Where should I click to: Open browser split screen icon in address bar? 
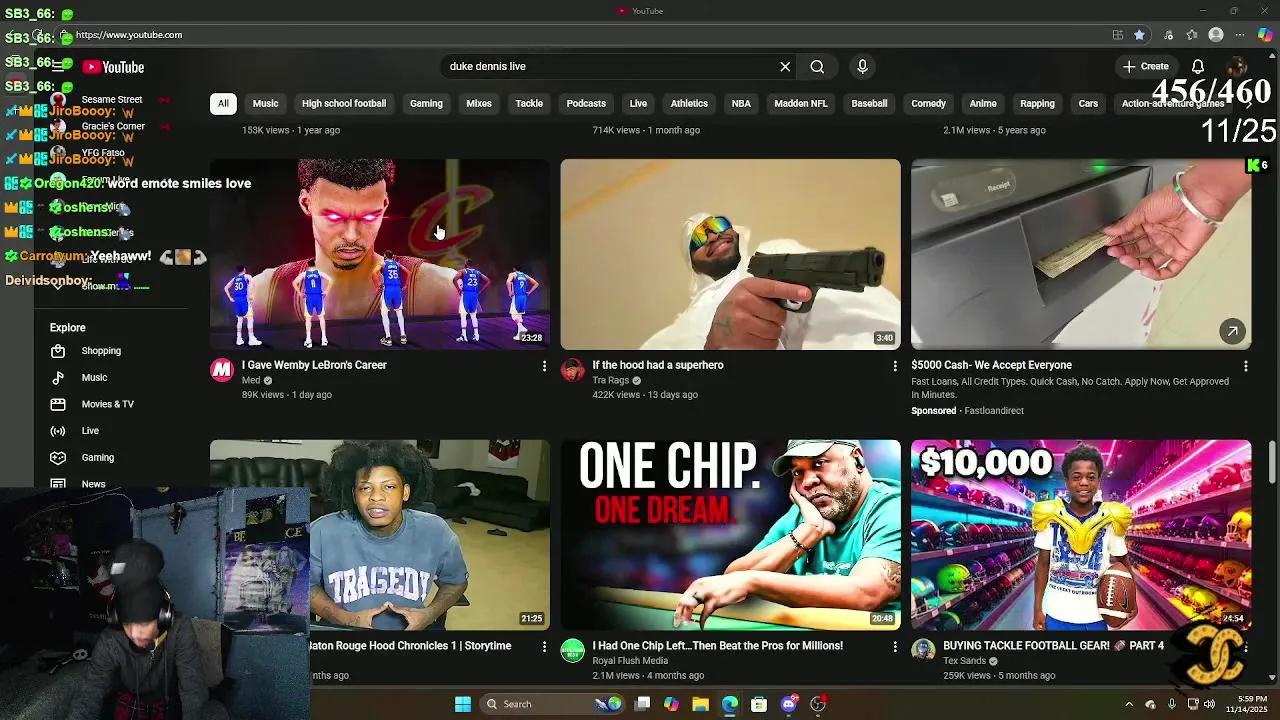pos(1118,35)
